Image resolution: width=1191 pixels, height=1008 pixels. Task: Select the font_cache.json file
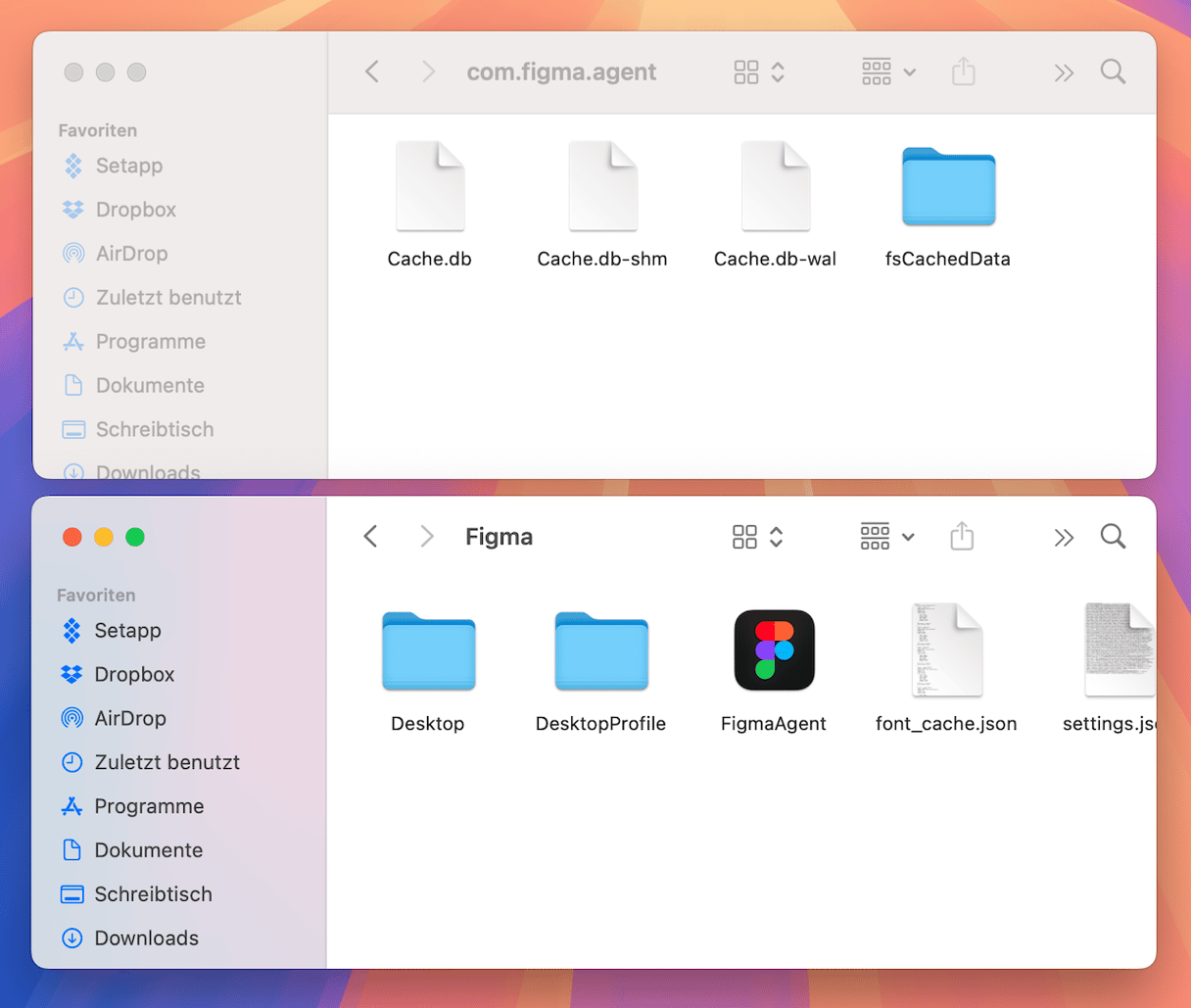(x=946, y=650)
